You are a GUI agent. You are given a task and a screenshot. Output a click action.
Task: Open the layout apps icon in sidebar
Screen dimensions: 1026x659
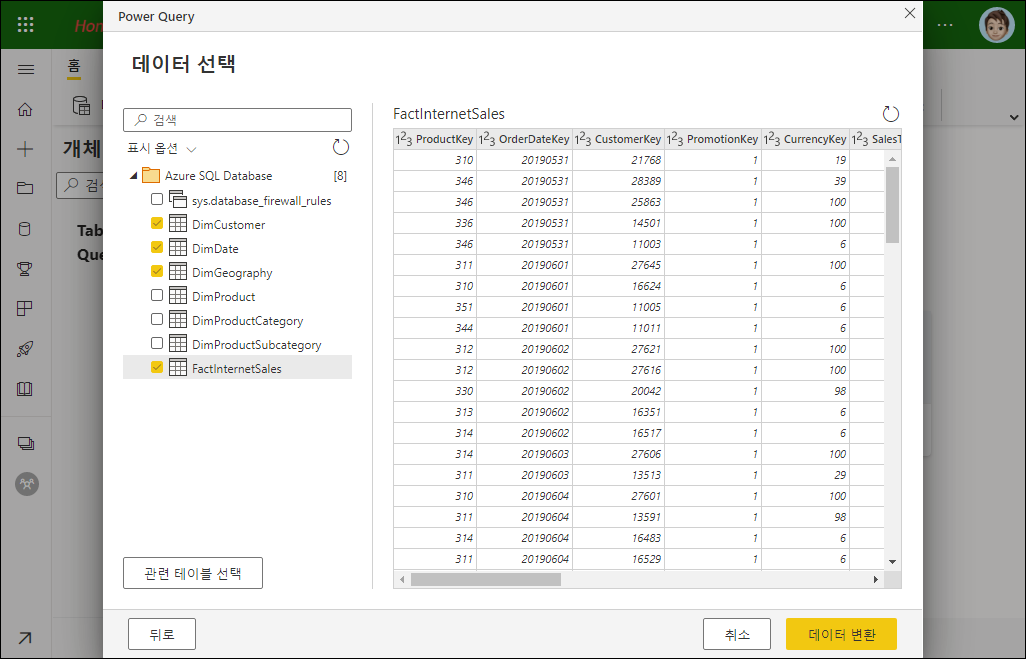tap(25, 308)
